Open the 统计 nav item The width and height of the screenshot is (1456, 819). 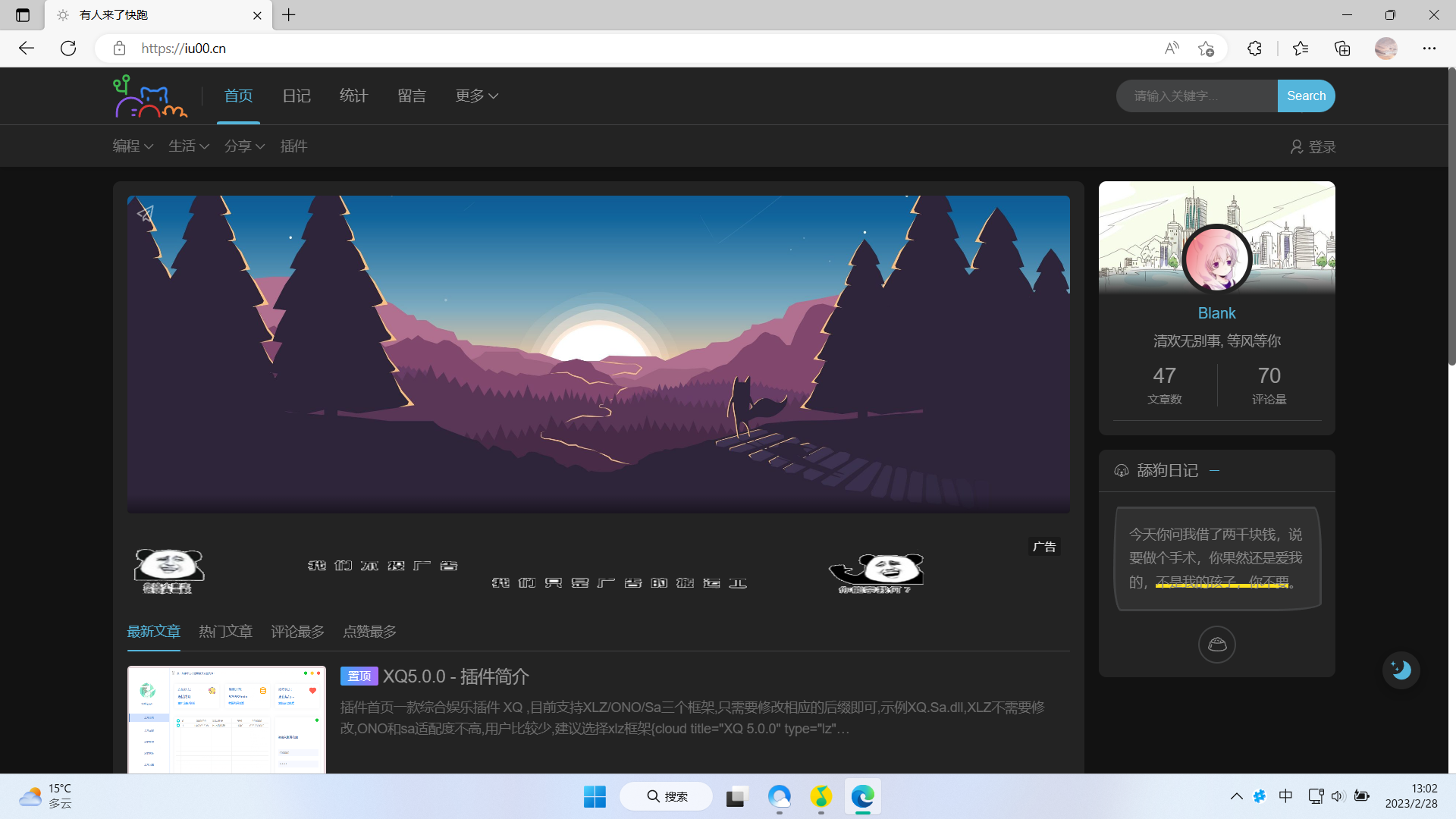(x=353, y=96)
